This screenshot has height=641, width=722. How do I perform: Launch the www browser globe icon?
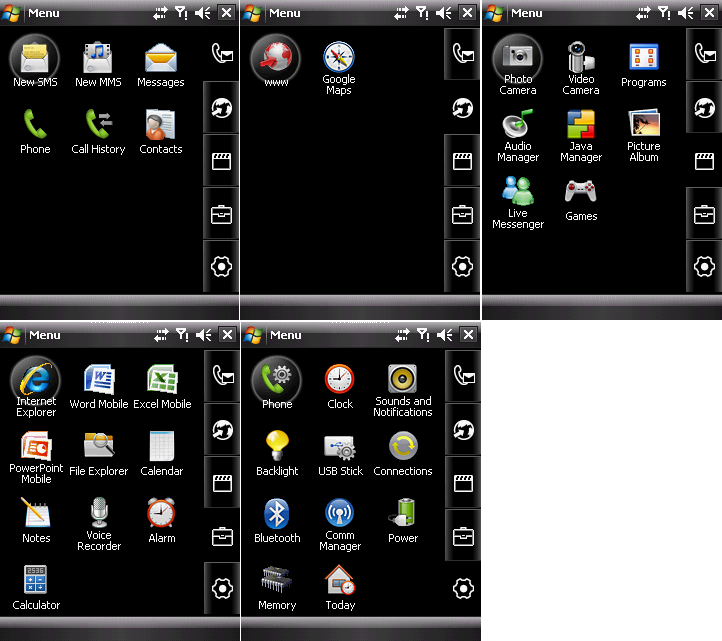(276, 58)
